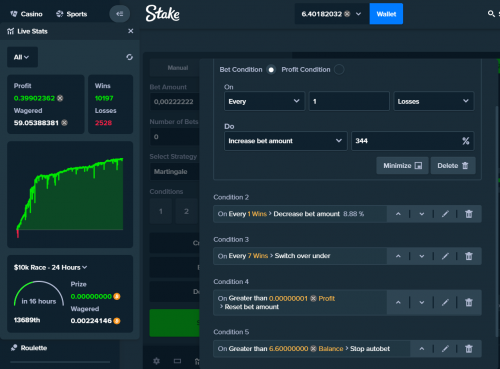Click the Bet Amount field 0.00222222
Viewport: 500px width, 369px height.
(175, 102)
